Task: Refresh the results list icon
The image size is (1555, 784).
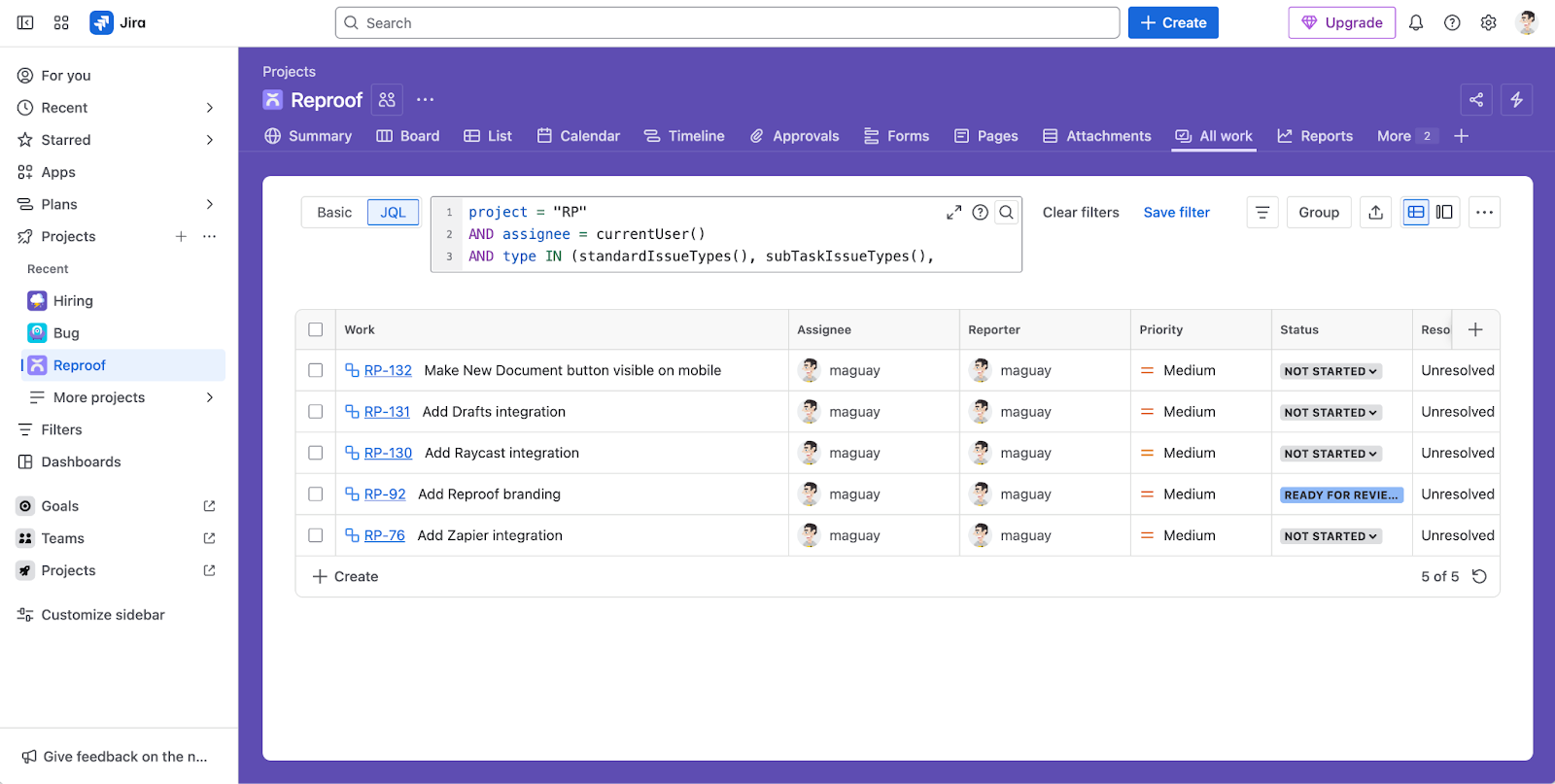Action: click(1479, 576)
